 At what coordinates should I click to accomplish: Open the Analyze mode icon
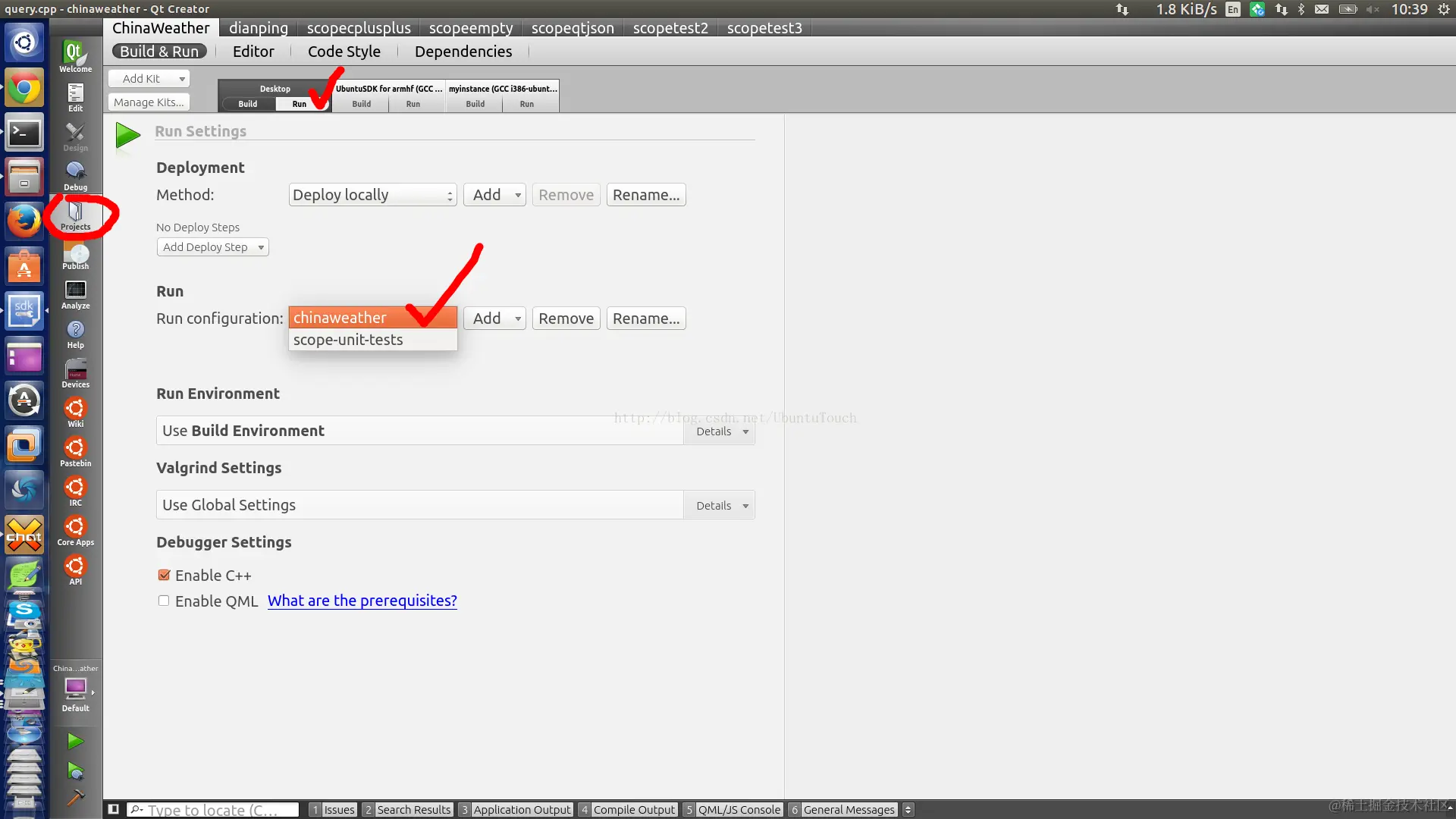[x=75, y=294]
